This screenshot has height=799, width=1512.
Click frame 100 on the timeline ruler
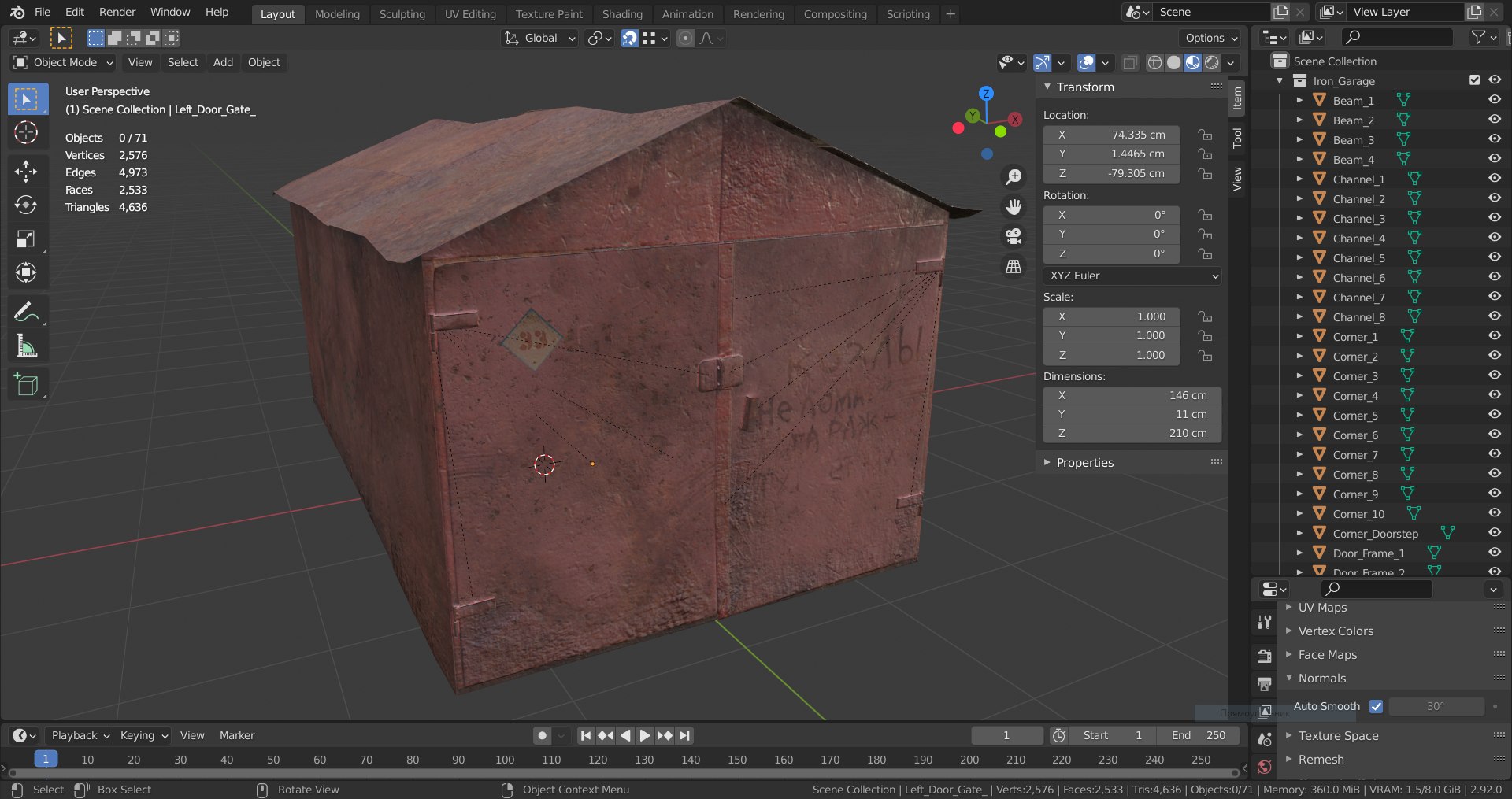coord(505,760)
